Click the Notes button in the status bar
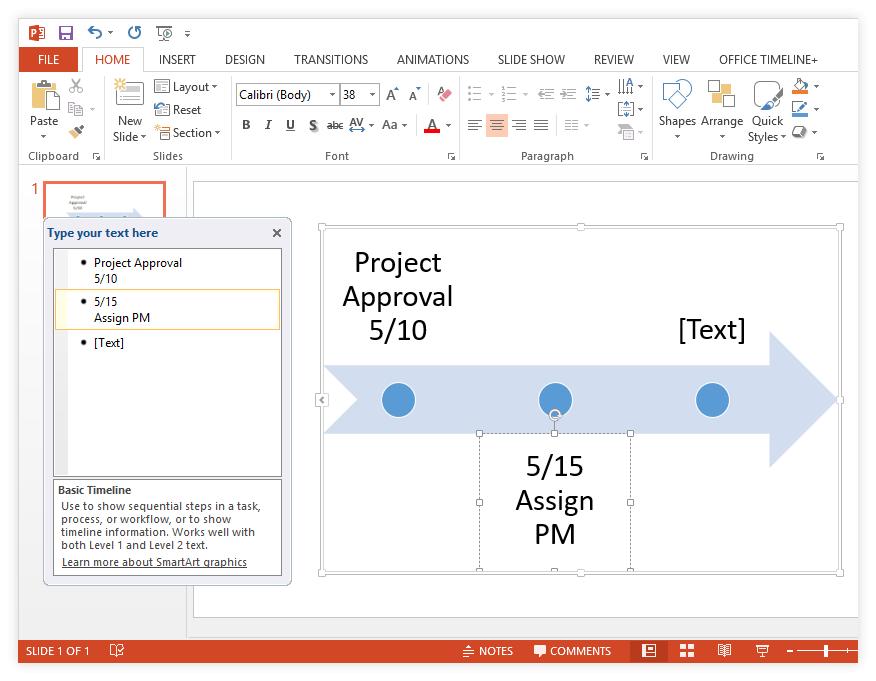The image size is (876, 681). 487,651
